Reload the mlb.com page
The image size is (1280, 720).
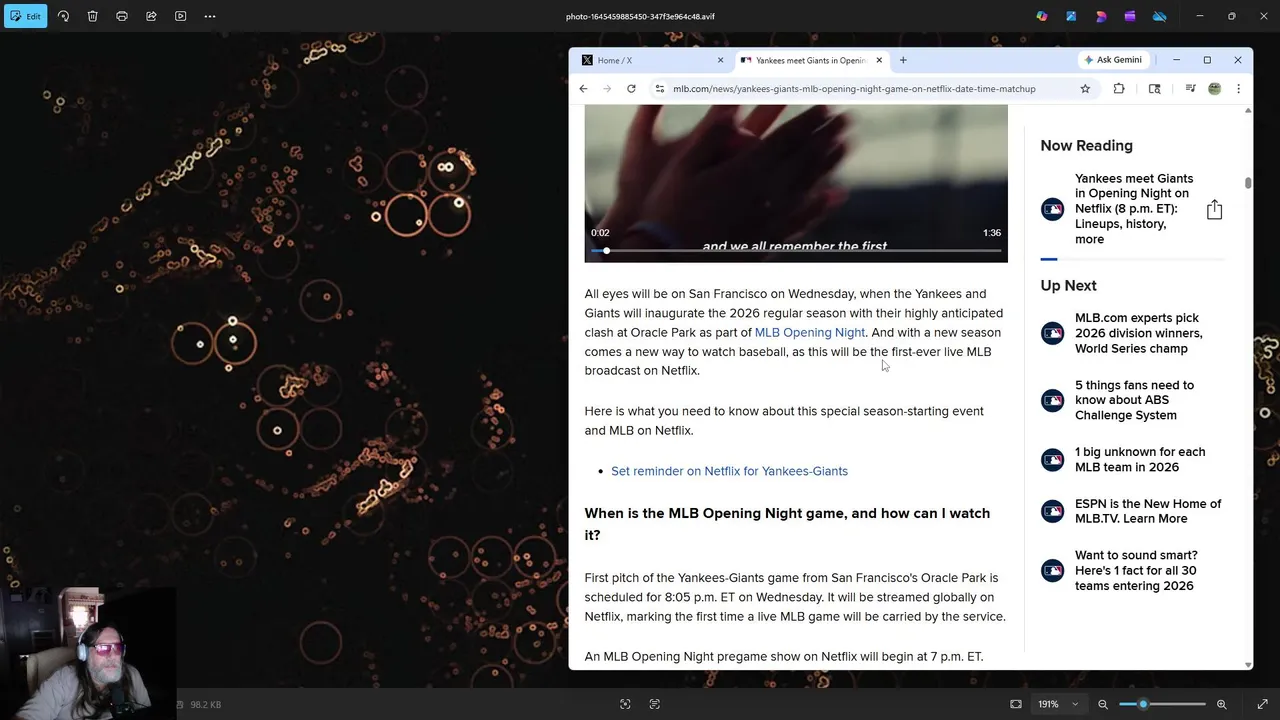631,89
